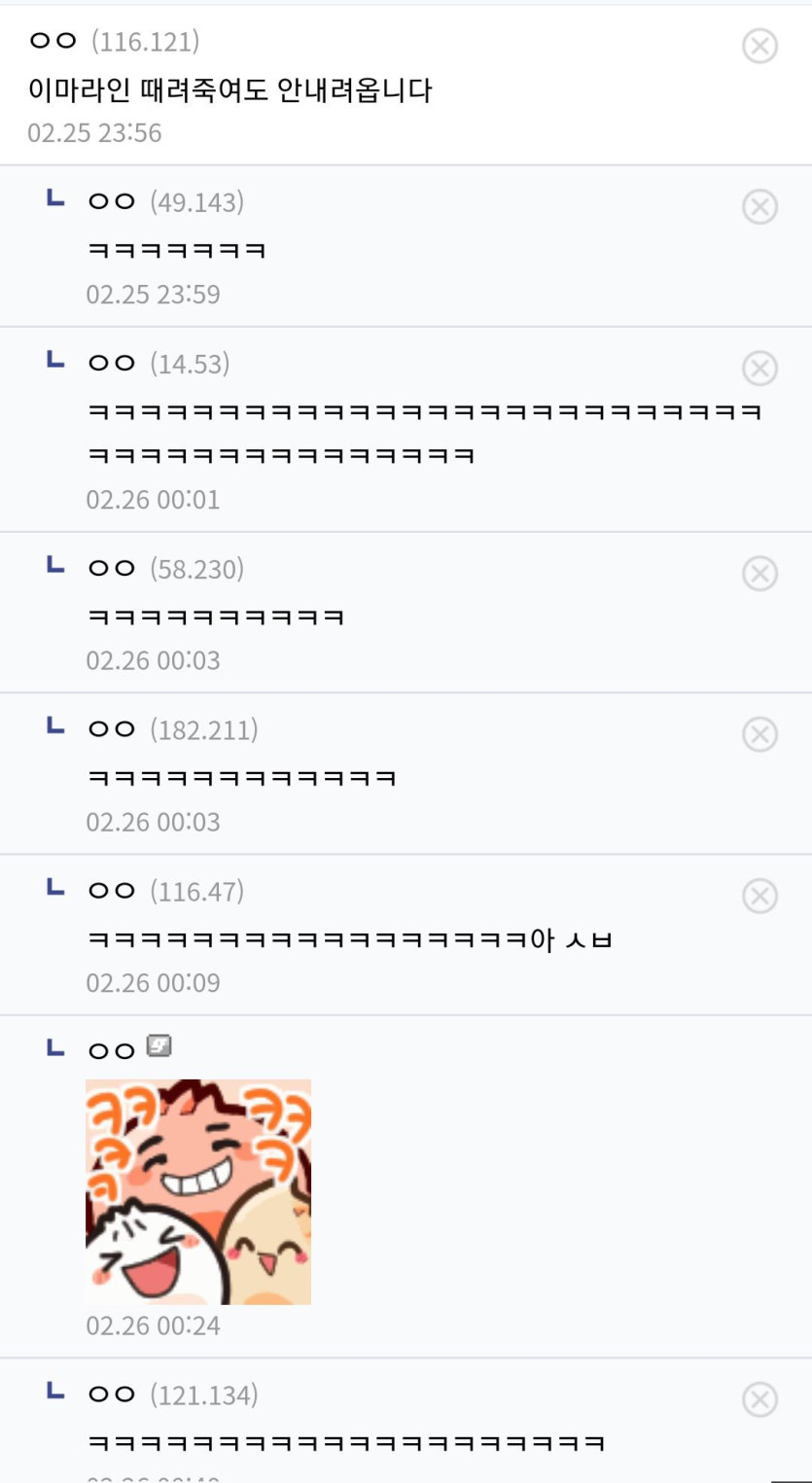The image size is (812, 1483).
Task: Click the timestamp 02.25 23:56
Action: click(x=94, y=133)
